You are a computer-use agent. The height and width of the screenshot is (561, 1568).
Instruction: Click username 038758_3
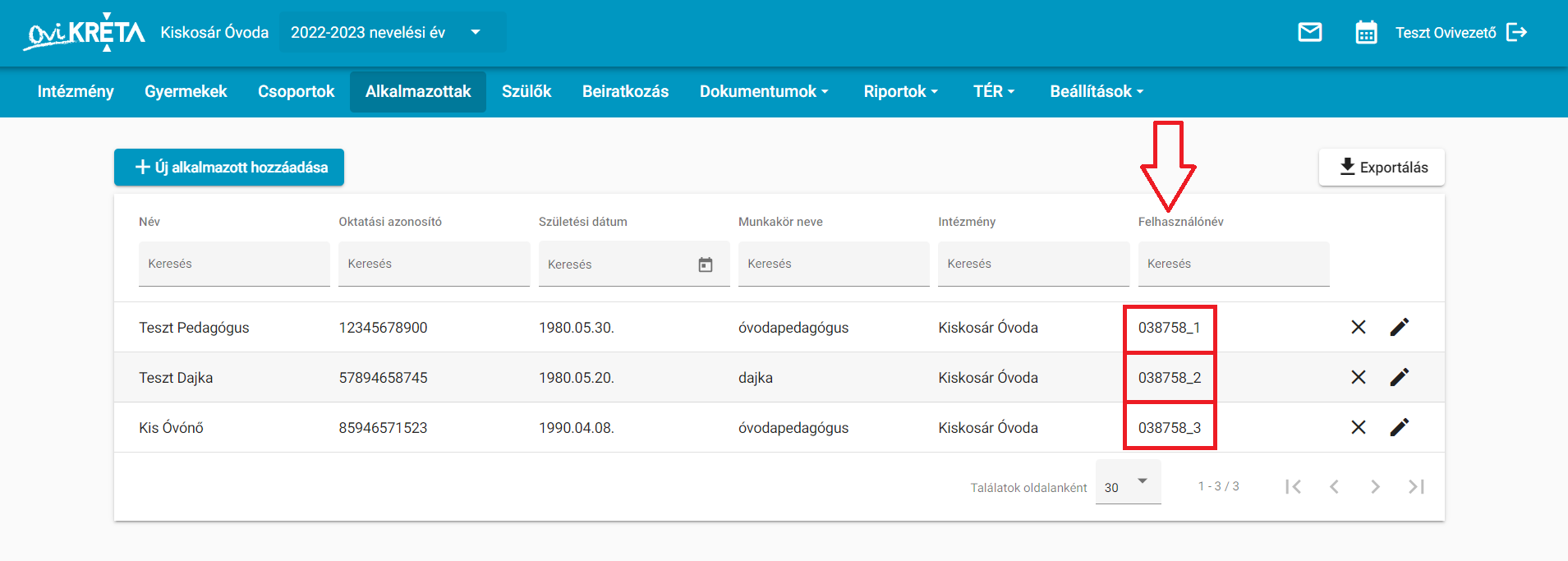(1170, 428)
